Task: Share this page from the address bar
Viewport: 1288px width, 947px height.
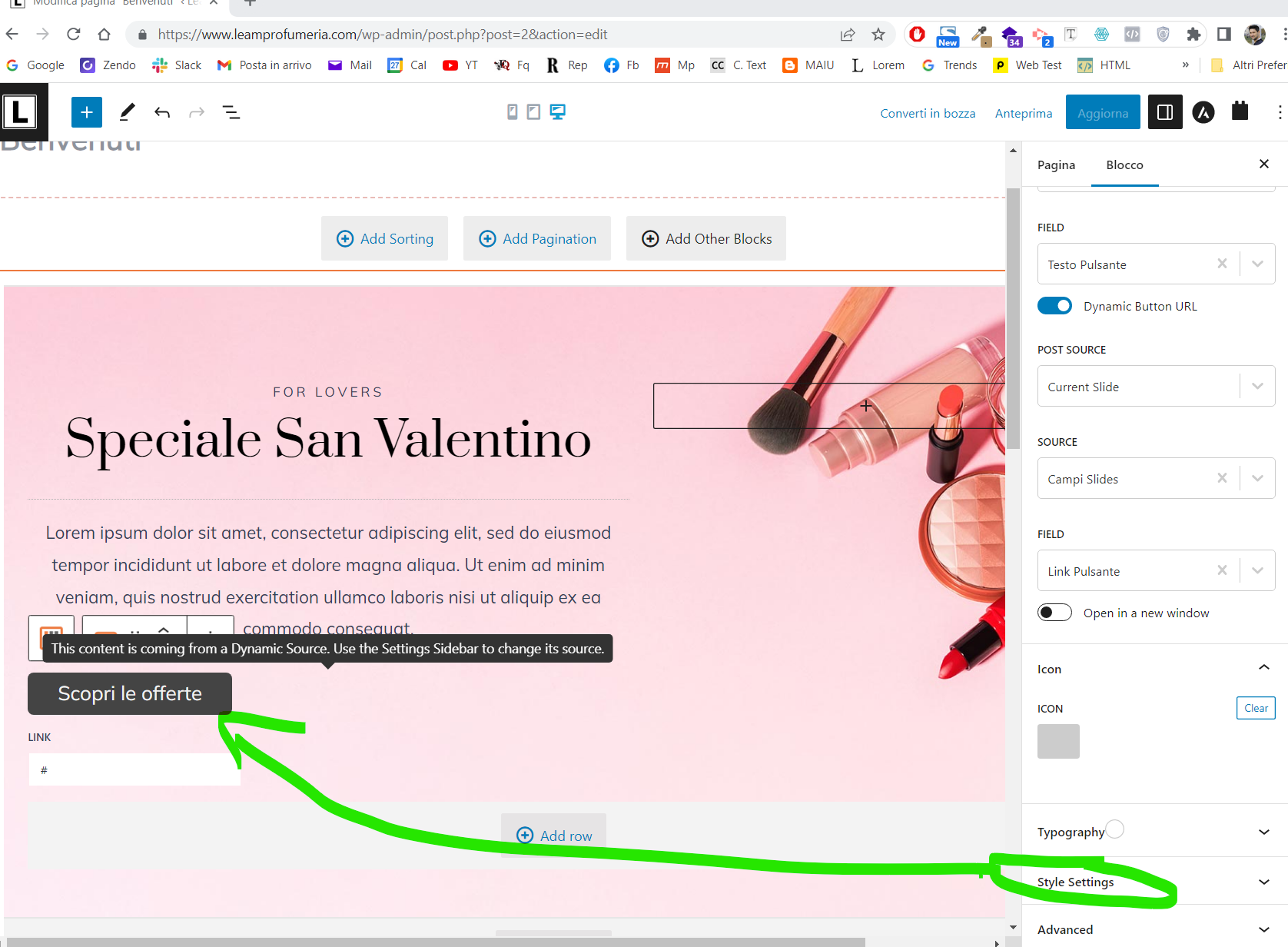Action: [x=847, y=34]
